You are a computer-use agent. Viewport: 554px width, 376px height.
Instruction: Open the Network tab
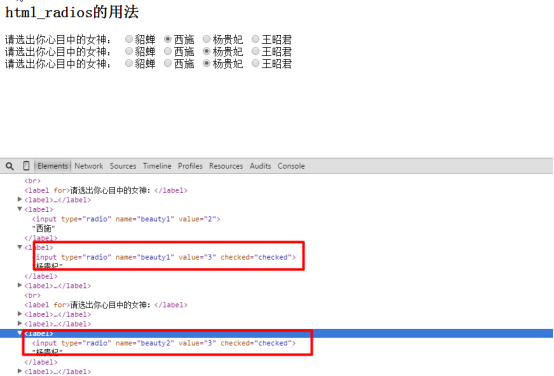click(x=89, y=166)
